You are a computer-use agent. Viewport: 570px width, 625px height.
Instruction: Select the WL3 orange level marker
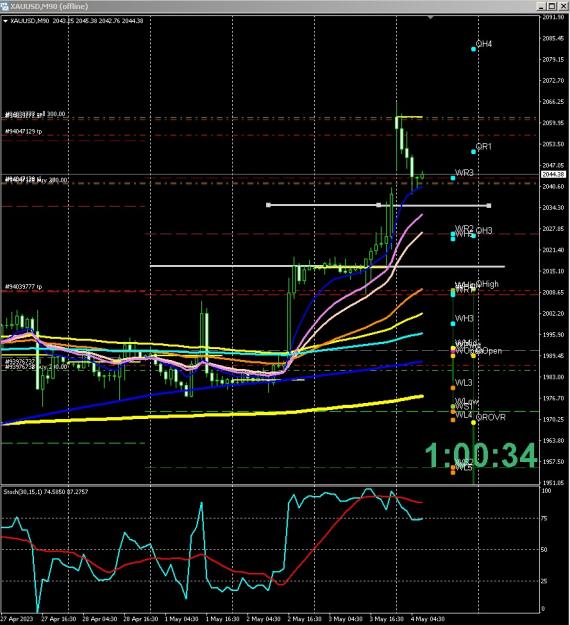pyautogui.click(x=453, y=388)
